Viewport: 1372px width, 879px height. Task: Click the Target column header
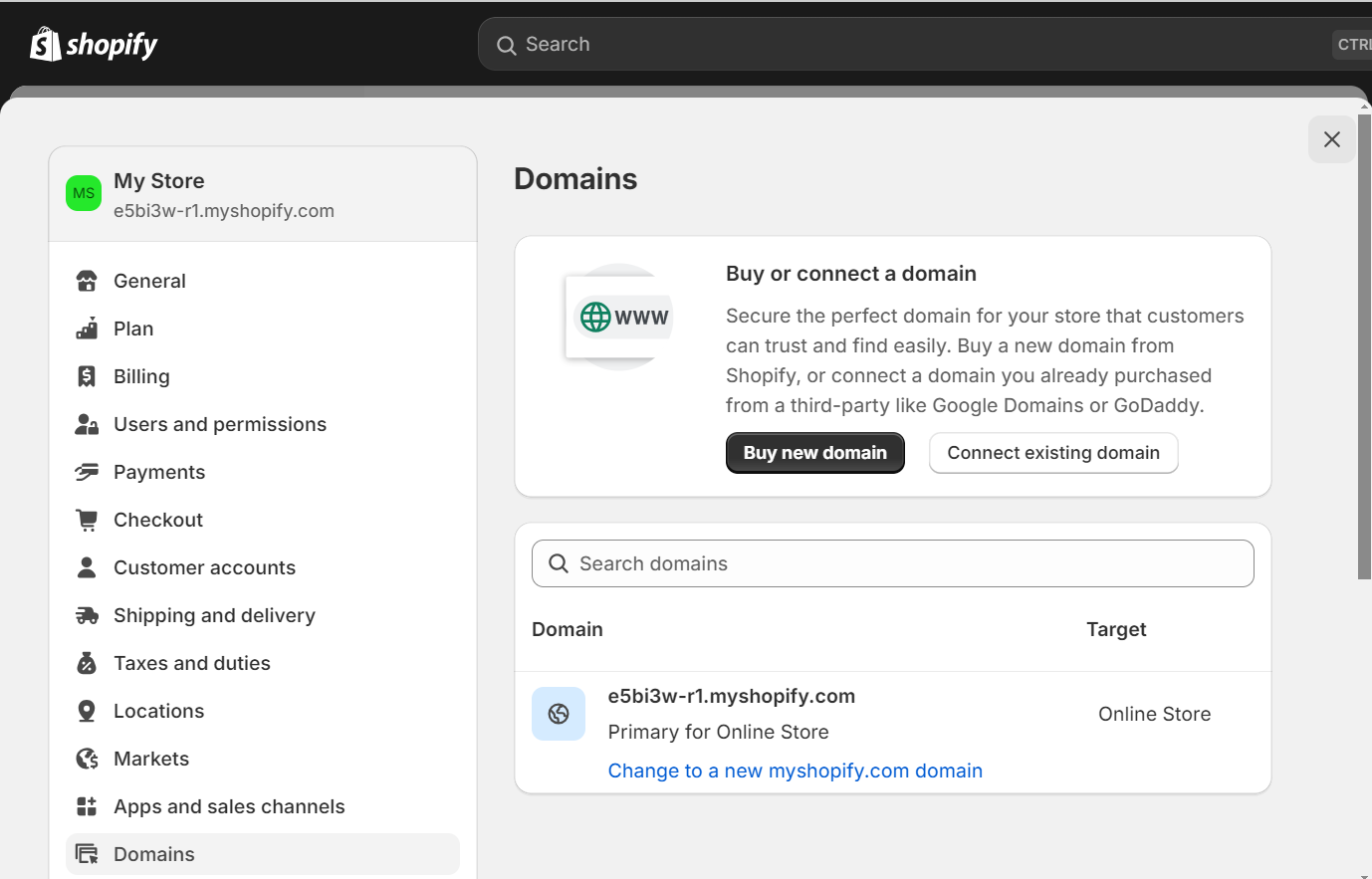coord(1116,629)
